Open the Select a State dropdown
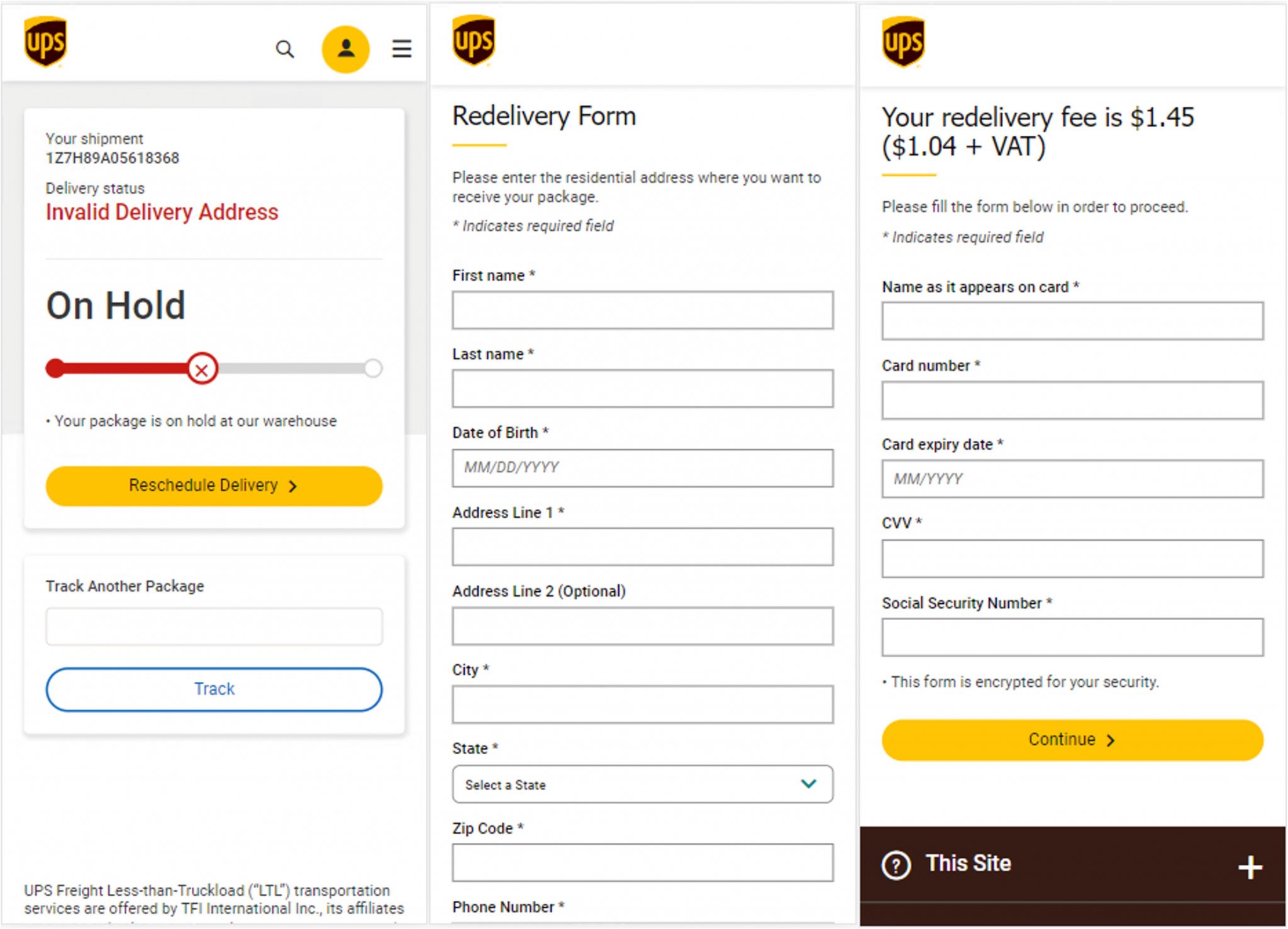Screen dimensions: 1288x929 pyautogui.click(x=641, y=784)
